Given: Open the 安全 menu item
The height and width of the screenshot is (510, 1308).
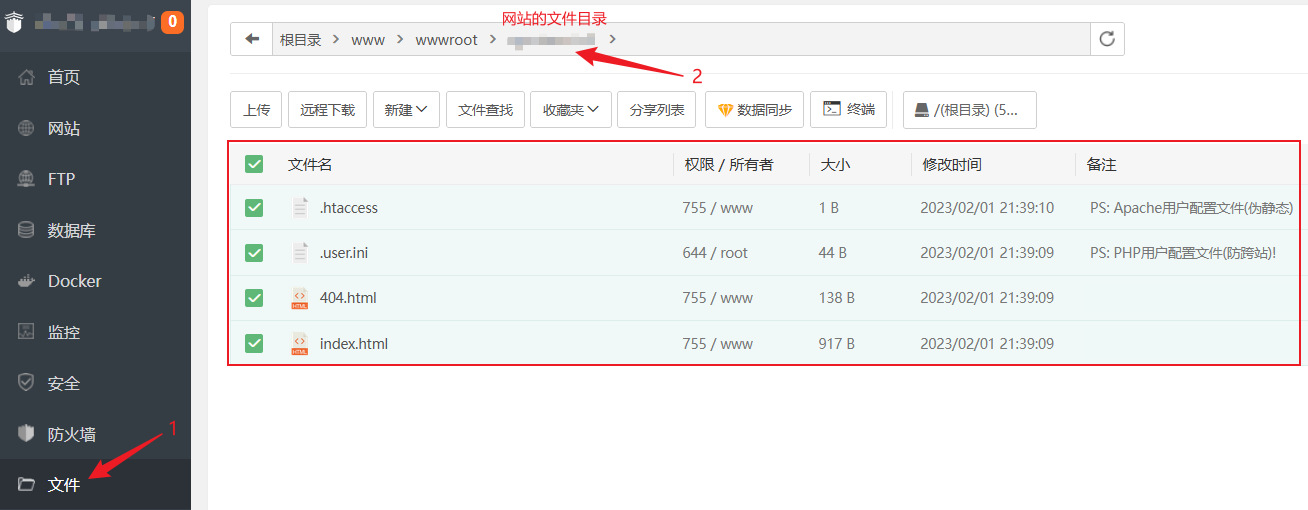Looking at the screenshot, I should [x=95, y=383].
